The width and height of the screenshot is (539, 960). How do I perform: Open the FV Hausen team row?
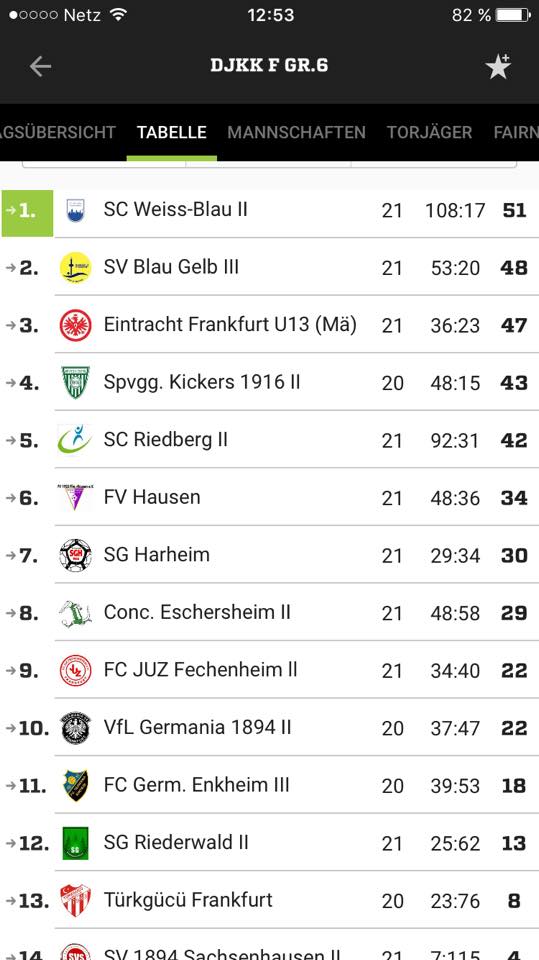270,497
